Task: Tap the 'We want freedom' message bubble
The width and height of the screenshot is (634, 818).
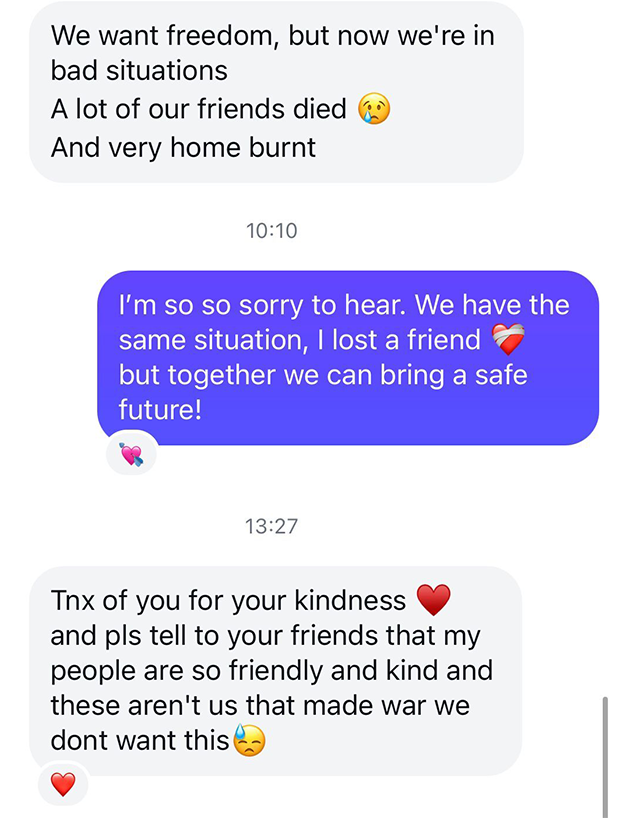Action: click(276, 92)
